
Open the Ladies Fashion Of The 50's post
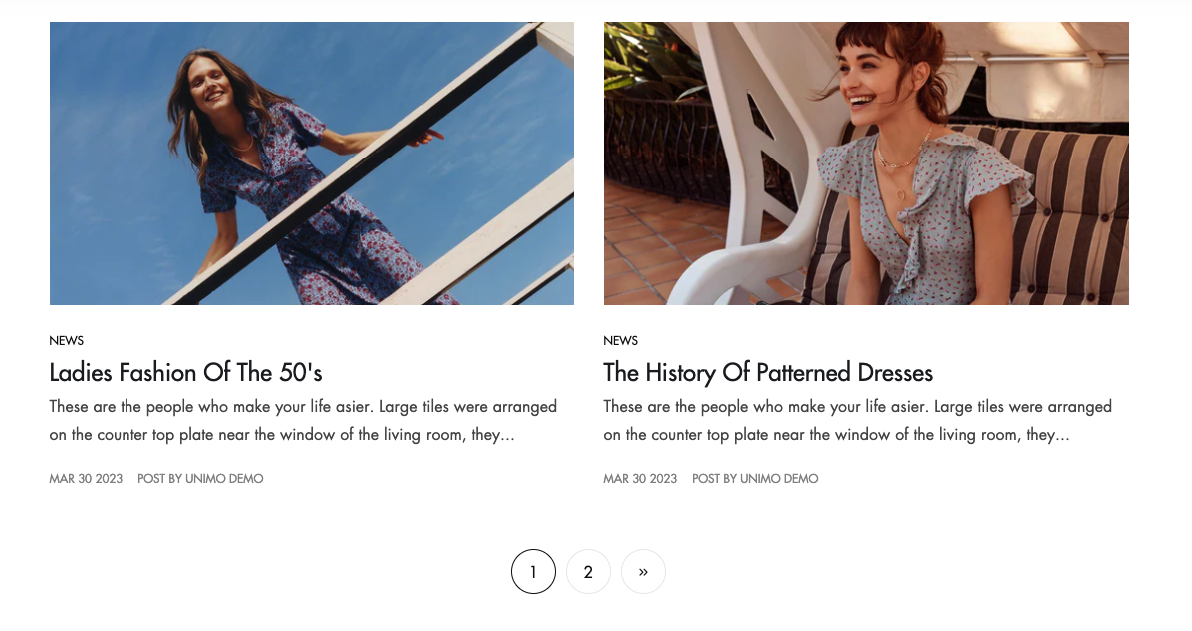(186, 373)
